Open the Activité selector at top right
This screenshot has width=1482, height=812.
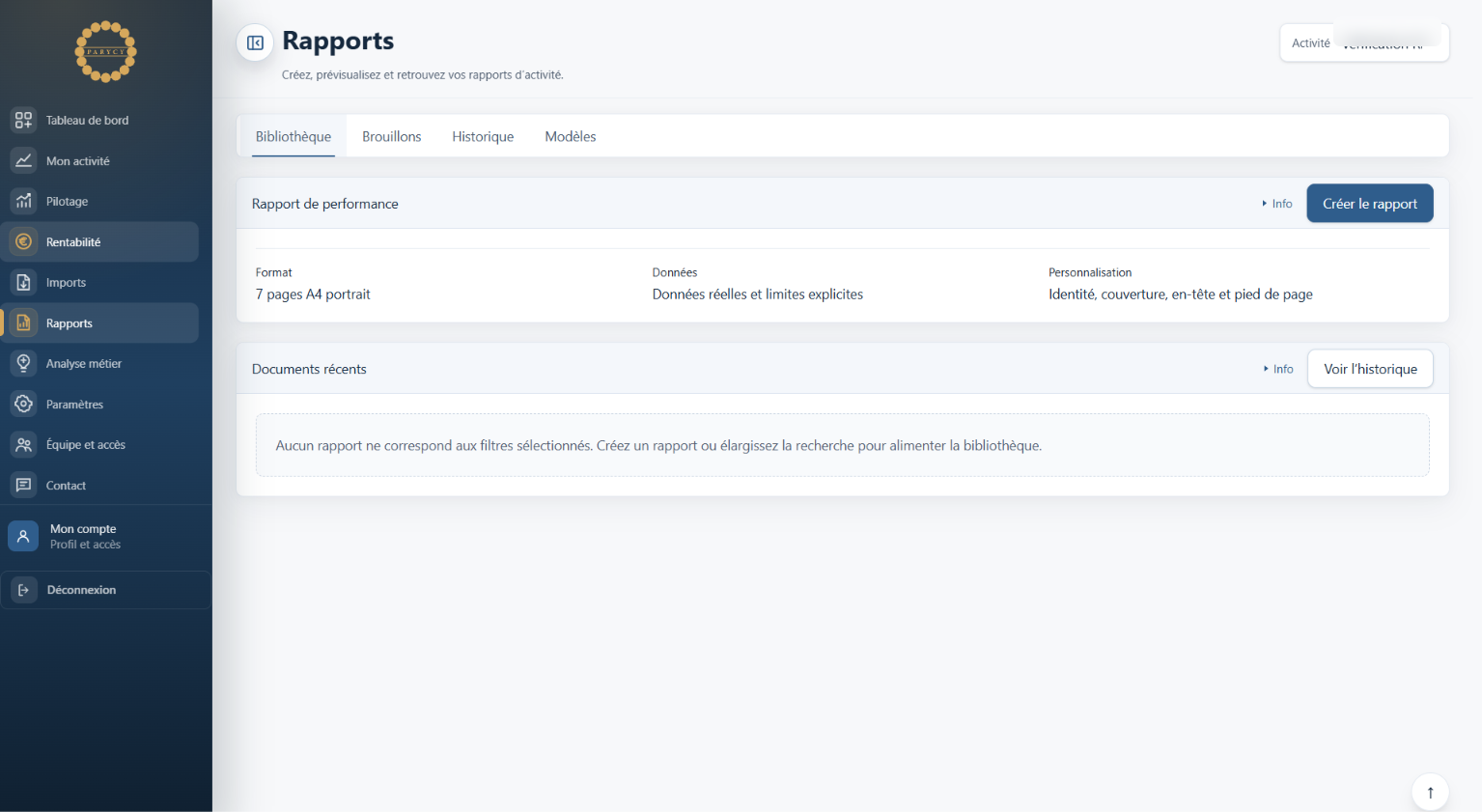point(1364,42)
